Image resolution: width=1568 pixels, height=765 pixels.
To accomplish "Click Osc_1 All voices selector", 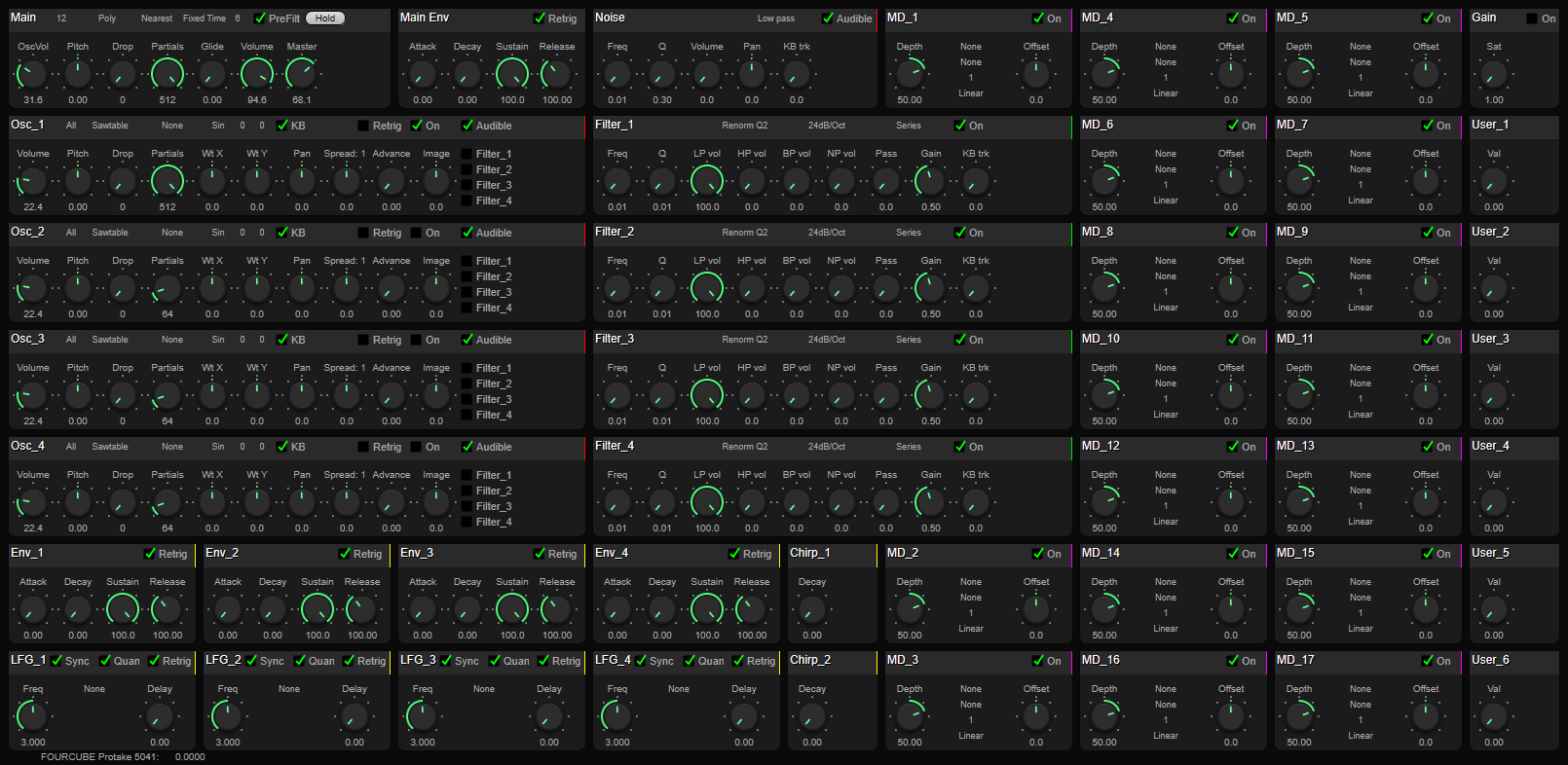I will tap(71, 126).
